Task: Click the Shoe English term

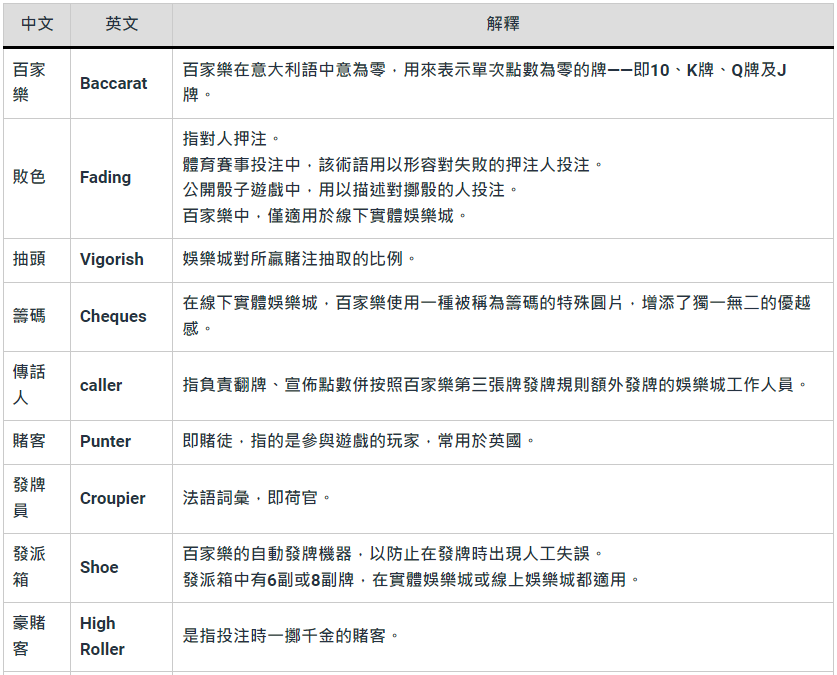Action: coord(99,567)
